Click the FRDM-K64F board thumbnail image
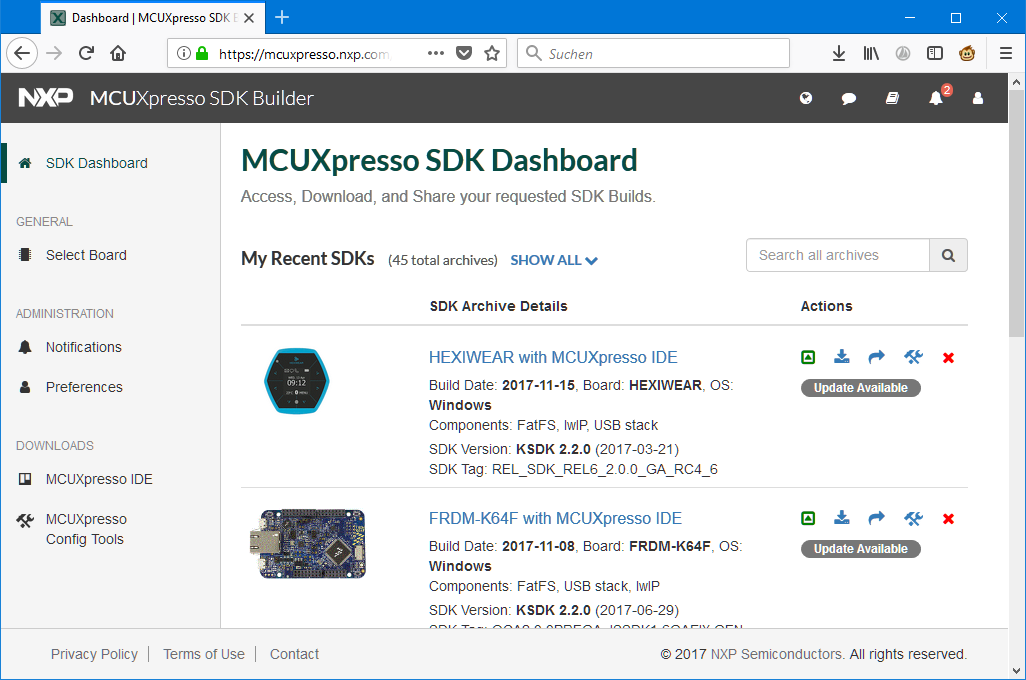This screenshot has width=1026, height=680. [x=307, y=544]
